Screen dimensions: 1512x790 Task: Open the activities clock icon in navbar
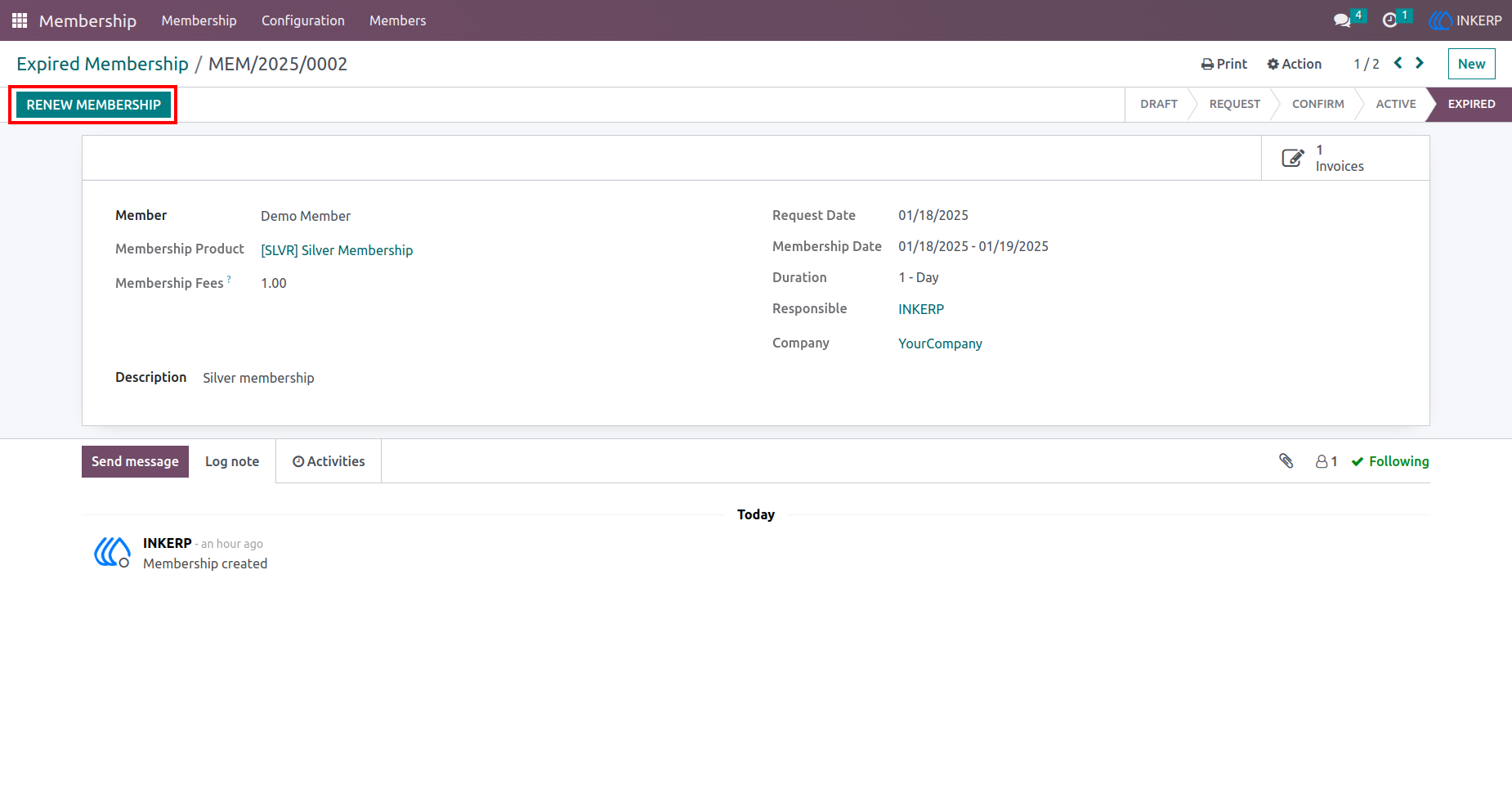point(1389,20)
